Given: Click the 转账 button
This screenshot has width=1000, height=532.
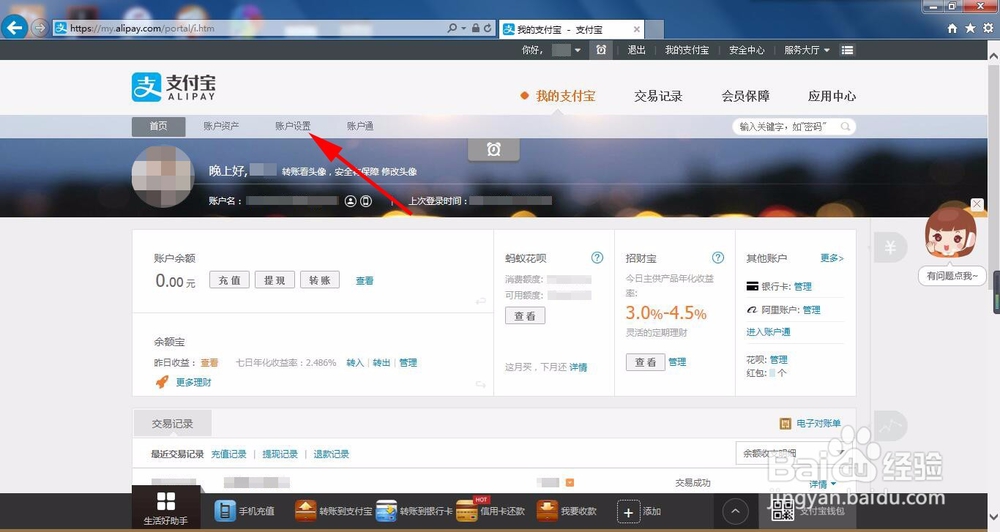Looking at the screenshot, I should click(x=320, y=280).
